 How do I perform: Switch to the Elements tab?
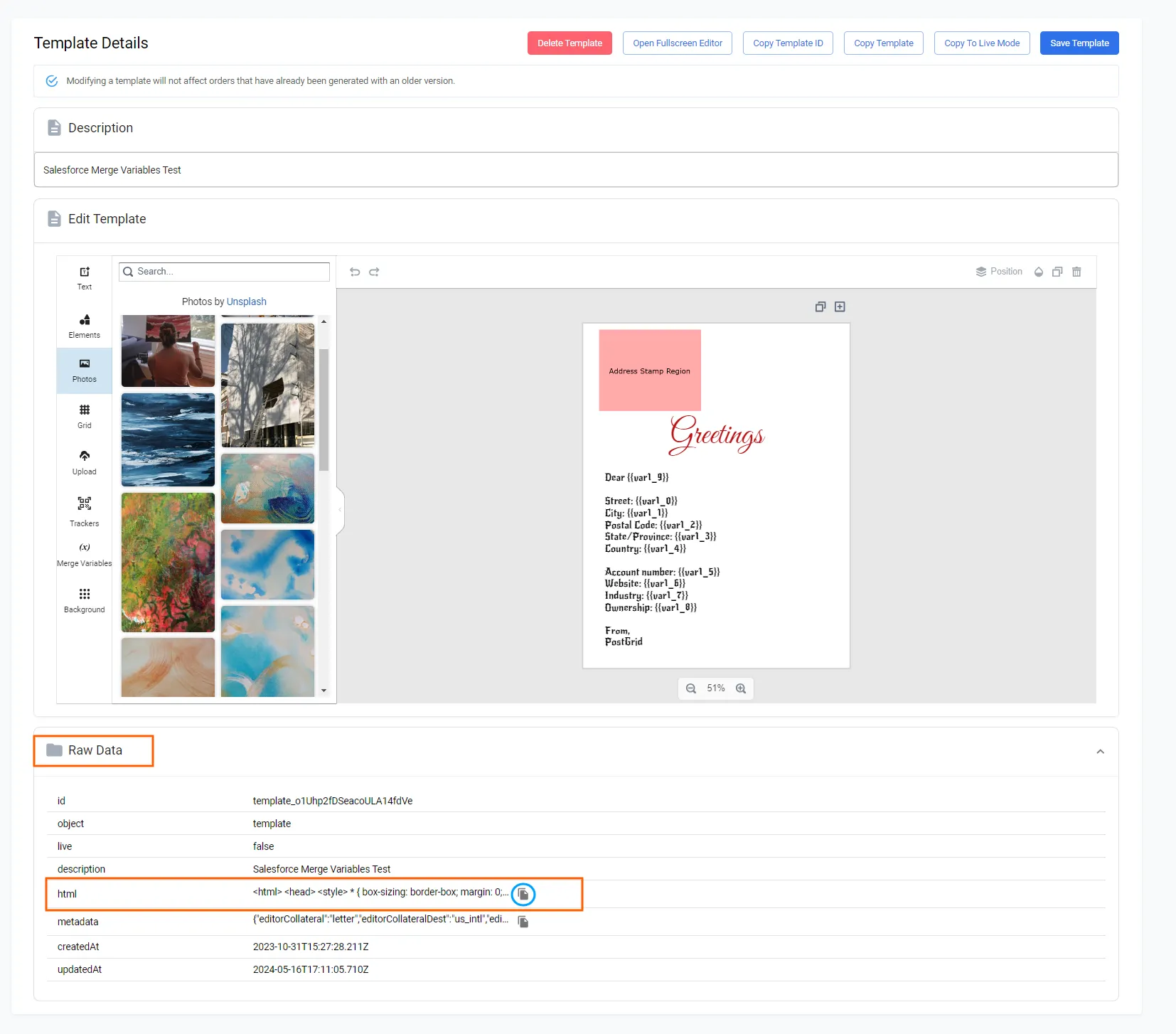84,326
